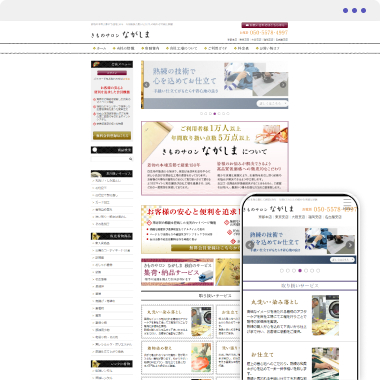Click the gold member registration button in sidebar

coord(112,136)
